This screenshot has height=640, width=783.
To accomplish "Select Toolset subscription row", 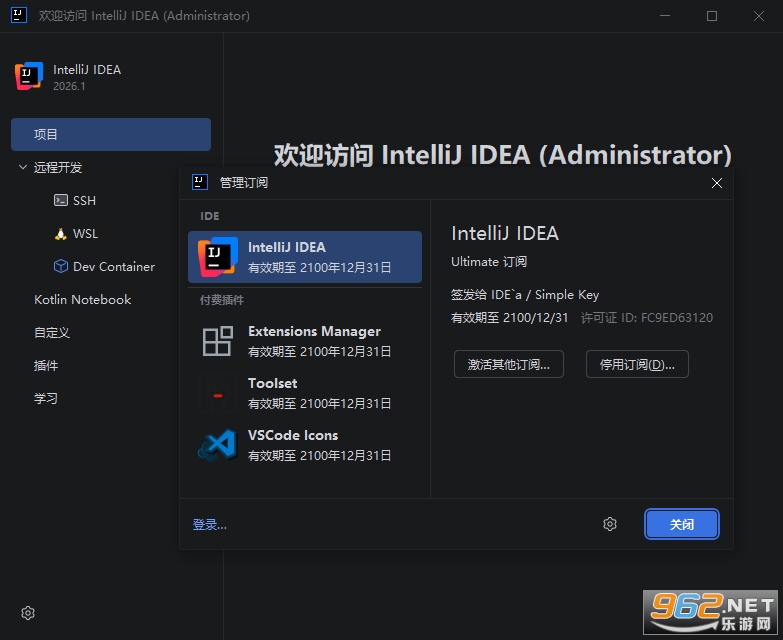I will tap(305, 393).
